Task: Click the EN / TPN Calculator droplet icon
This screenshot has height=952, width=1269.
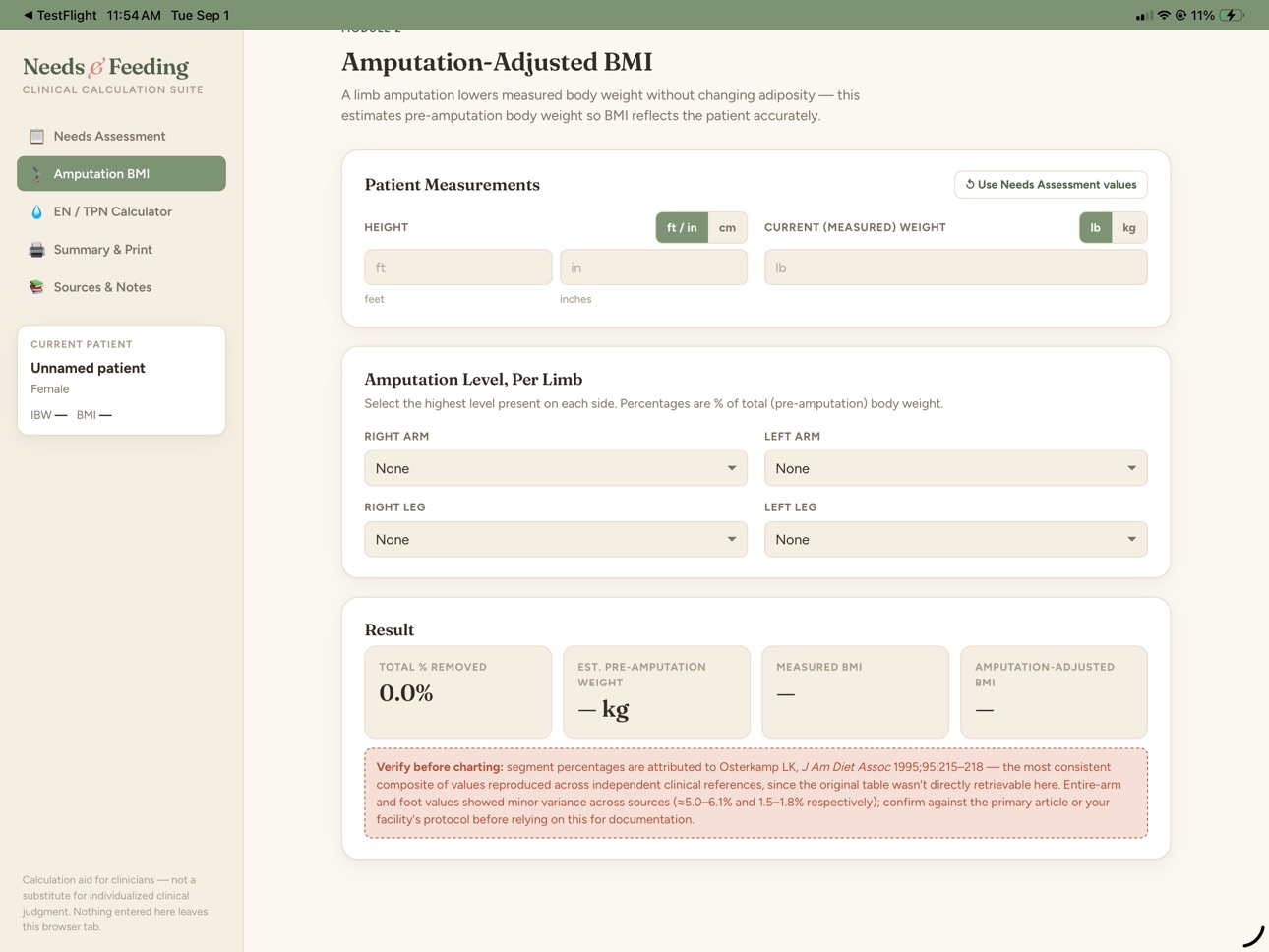Action: [36, 211]
